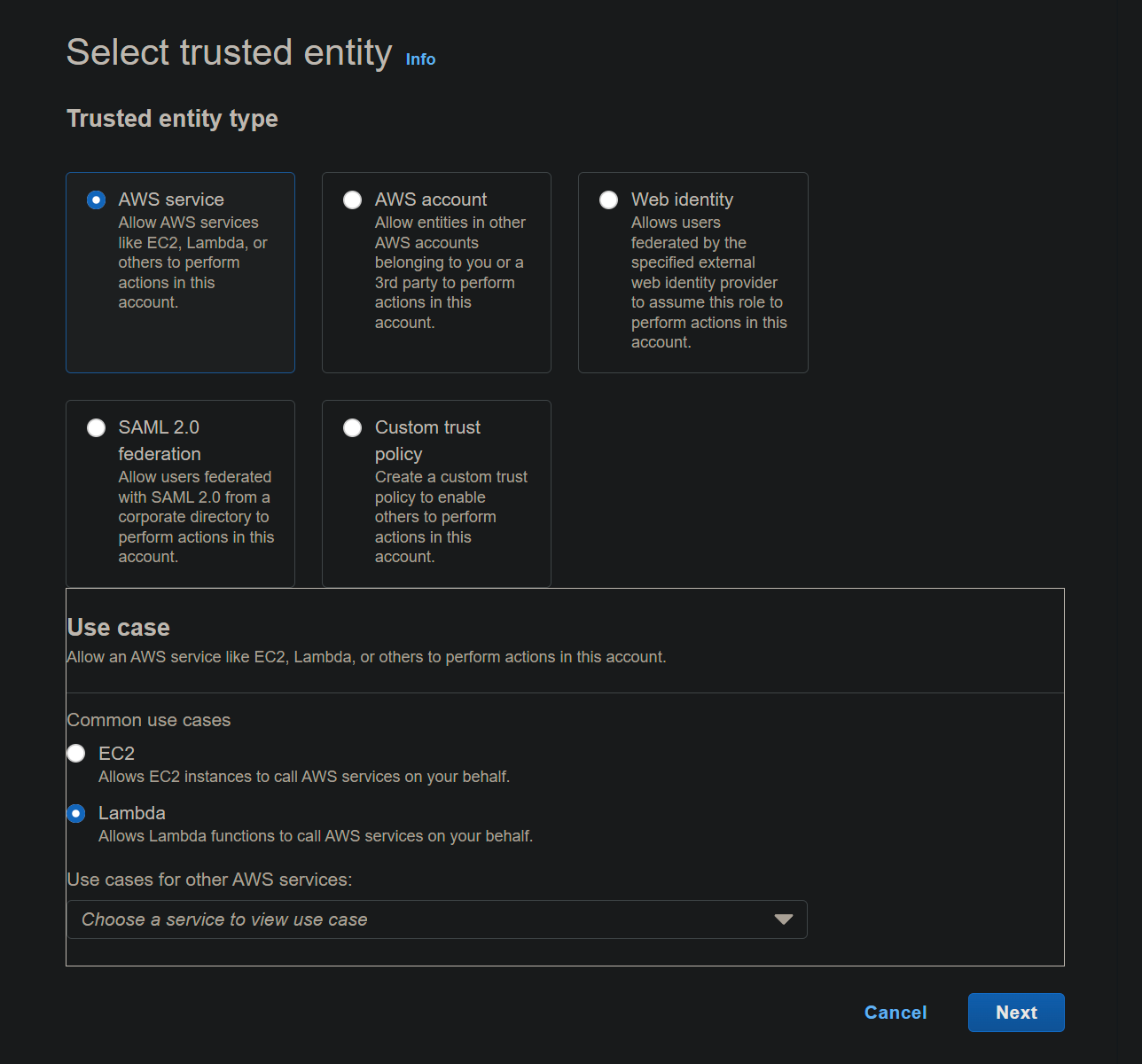The width and height of the screenshot is (1142, 1064).
Task: Expand the service use case dropdown arrow
Action: coord(783,919)
